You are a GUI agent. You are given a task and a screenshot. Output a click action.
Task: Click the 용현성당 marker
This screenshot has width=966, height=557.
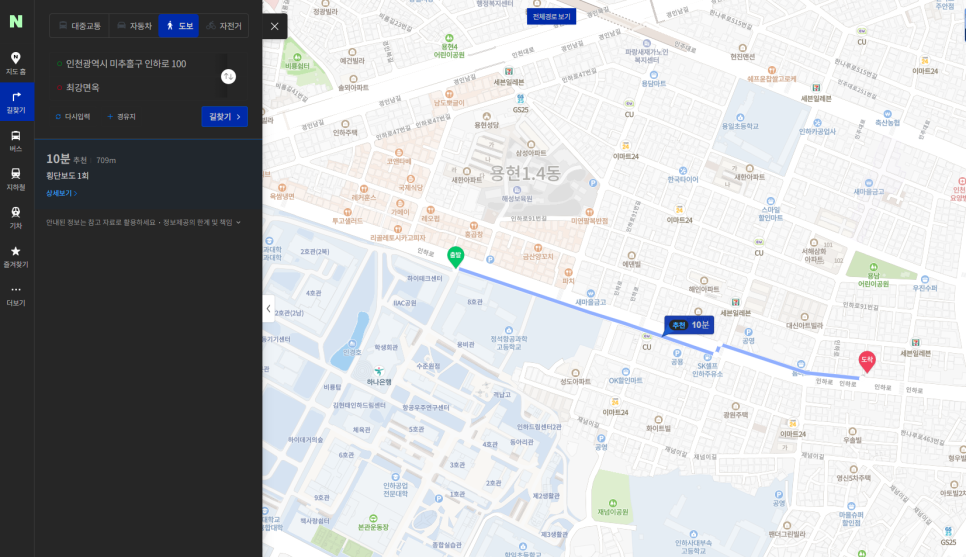486,116
